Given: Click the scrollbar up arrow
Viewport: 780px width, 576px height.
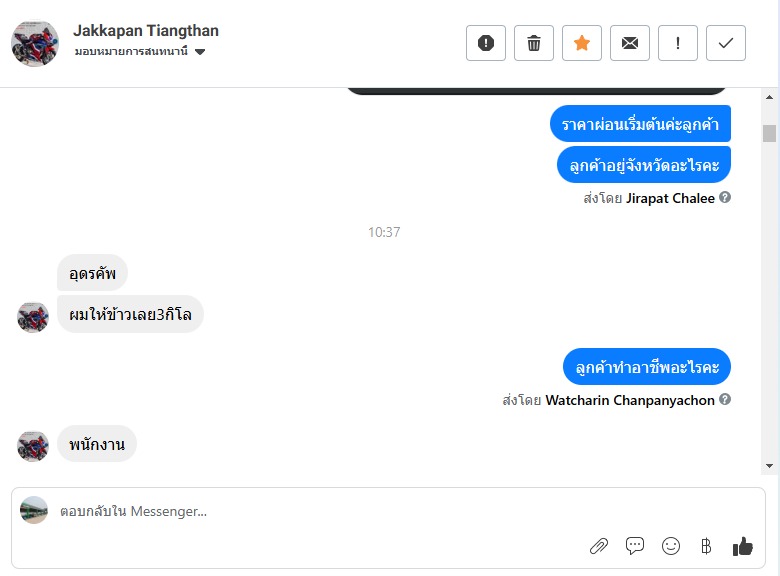Looking at the screenshot, I should (x=770, y=97).
